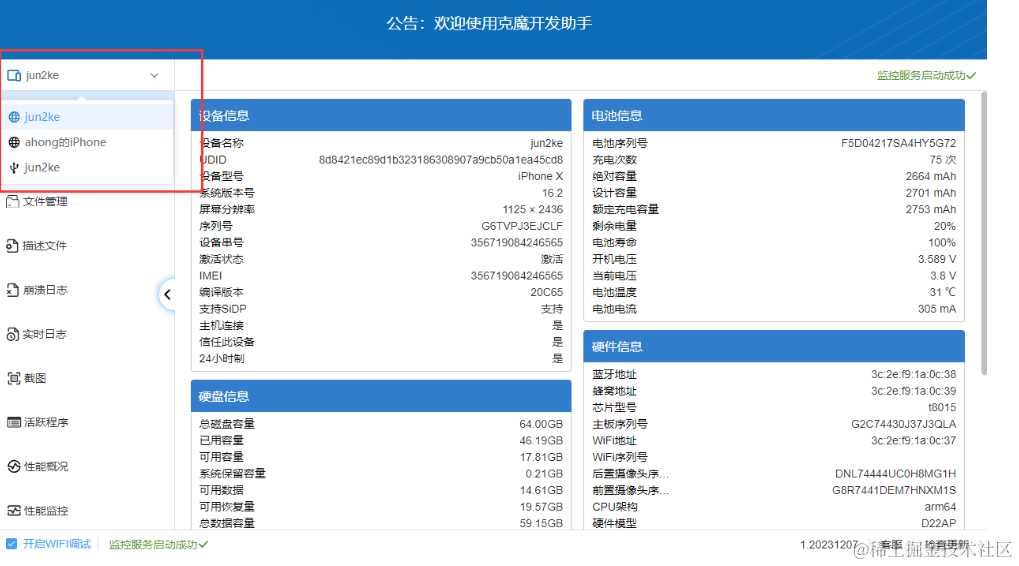Click the 描述文件 profile icon

(14, 246)
